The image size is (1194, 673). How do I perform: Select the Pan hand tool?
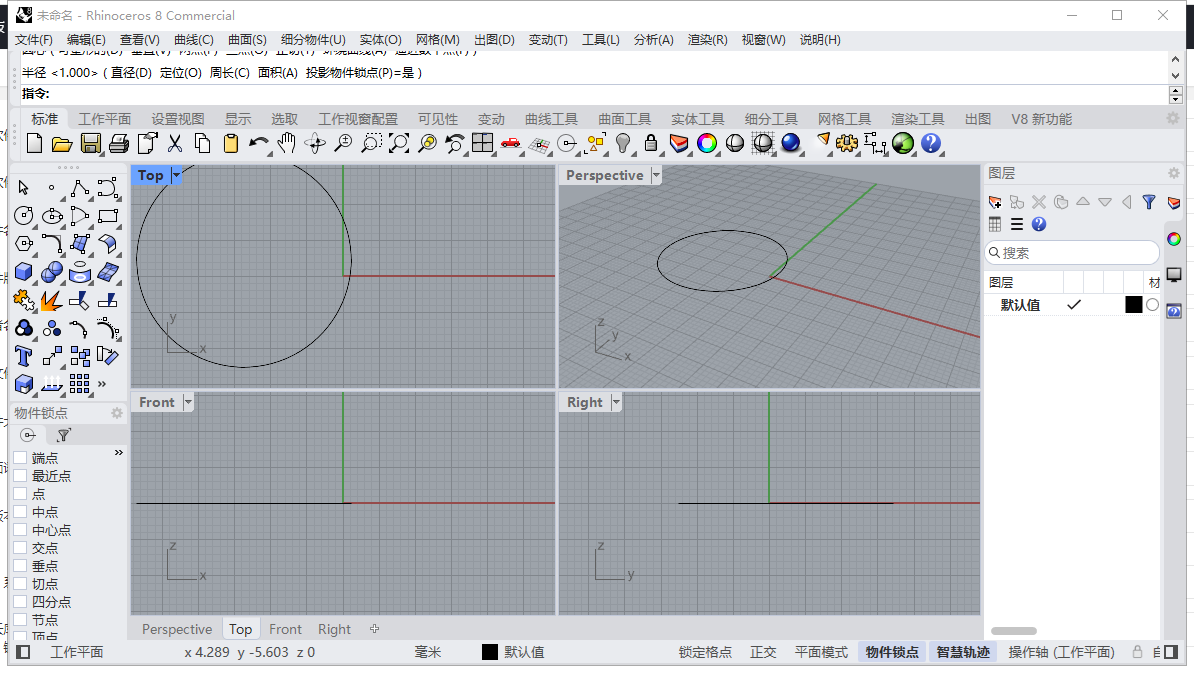(x=286, y=143)
